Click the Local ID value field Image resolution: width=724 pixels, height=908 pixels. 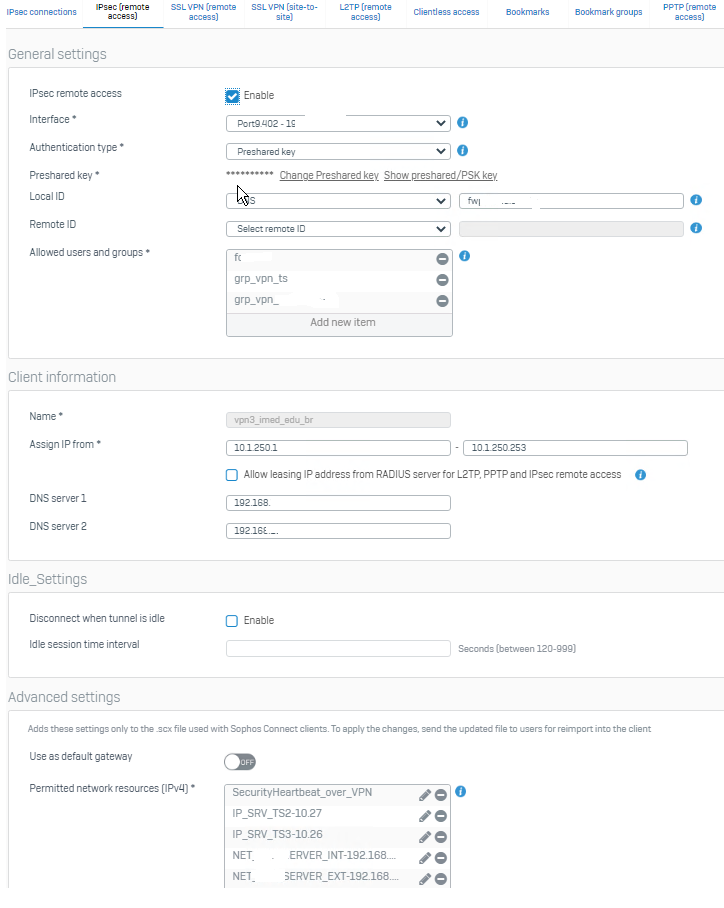tap(571, 201)
